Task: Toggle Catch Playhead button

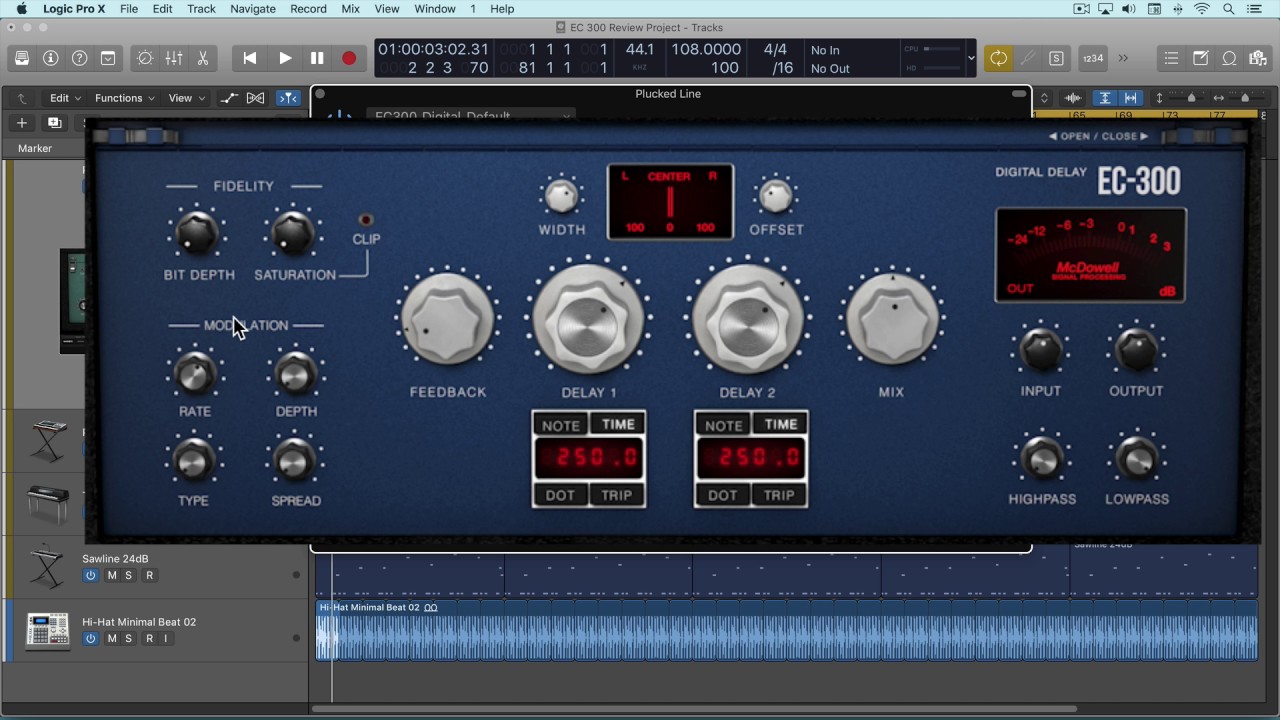Action: (x=288, y=98)
